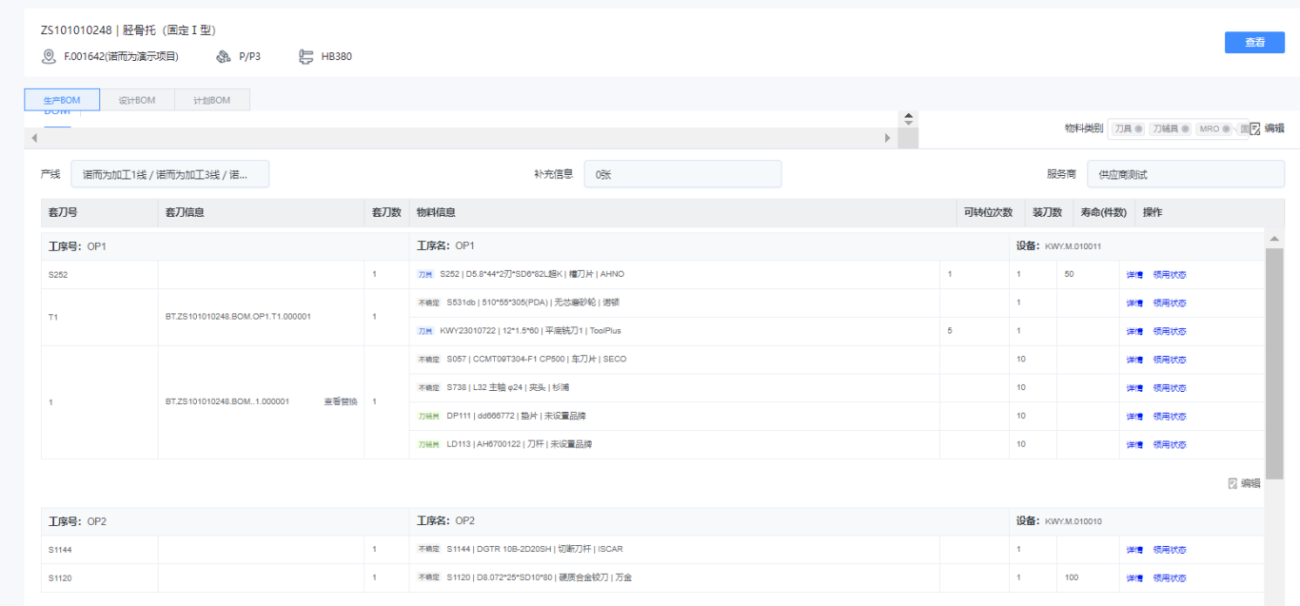The width and height of the screenshot is (1300, 606).
Task: Click the 编辑 edit icon below OP1 table
Action: point(1233,483)
